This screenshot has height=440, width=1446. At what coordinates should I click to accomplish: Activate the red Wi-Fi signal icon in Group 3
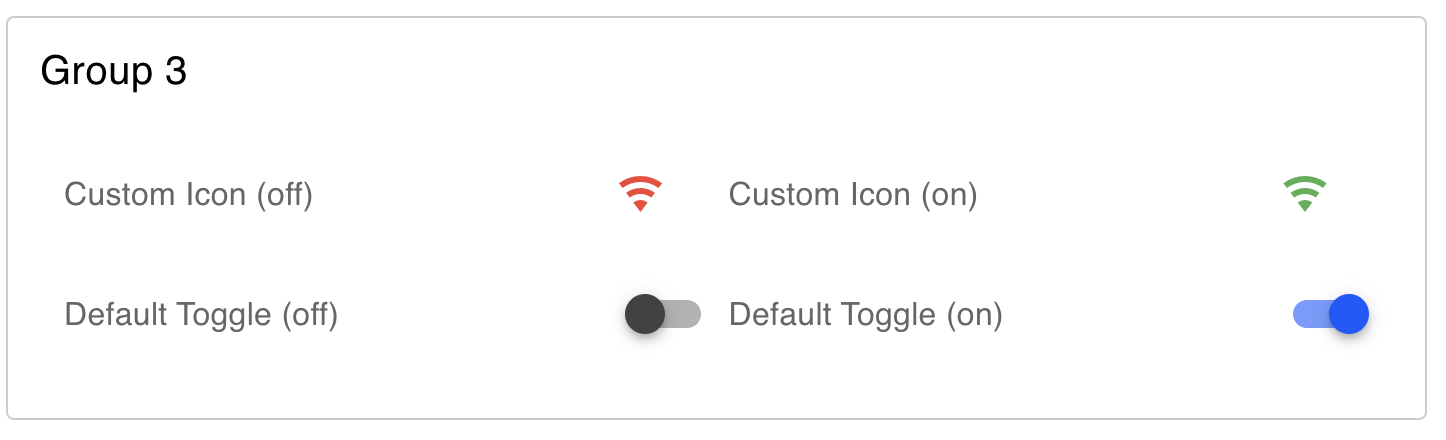point(641,194)
